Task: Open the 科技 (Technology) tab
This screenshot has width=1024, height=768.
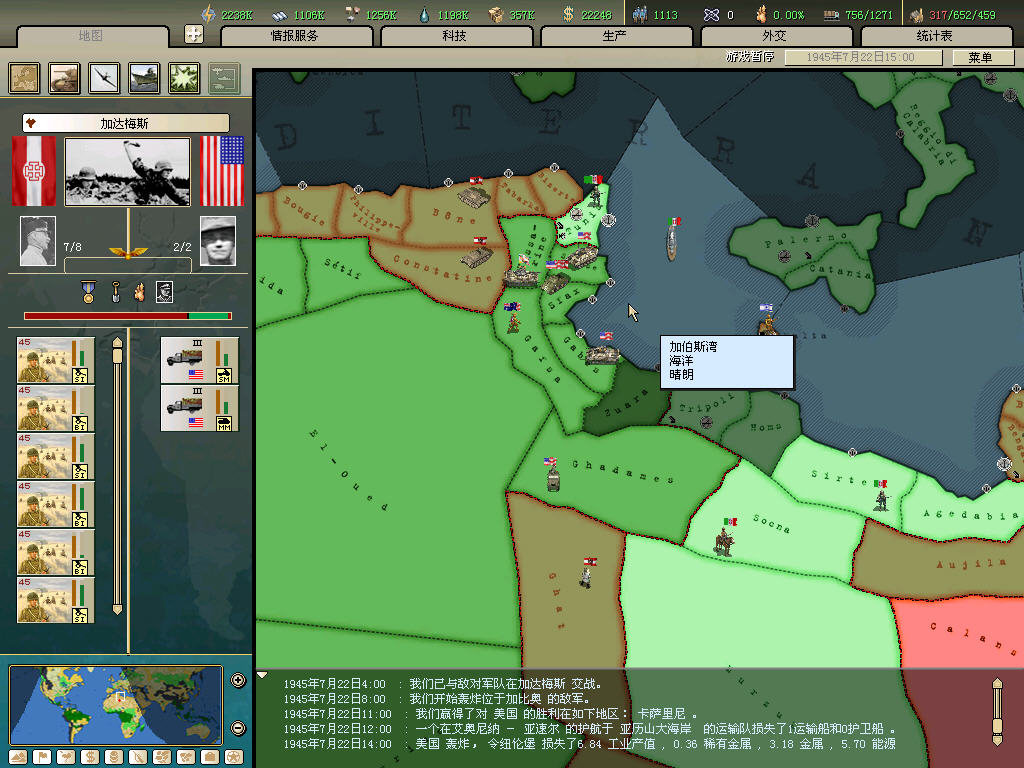Action: click(x=455, y=36)
